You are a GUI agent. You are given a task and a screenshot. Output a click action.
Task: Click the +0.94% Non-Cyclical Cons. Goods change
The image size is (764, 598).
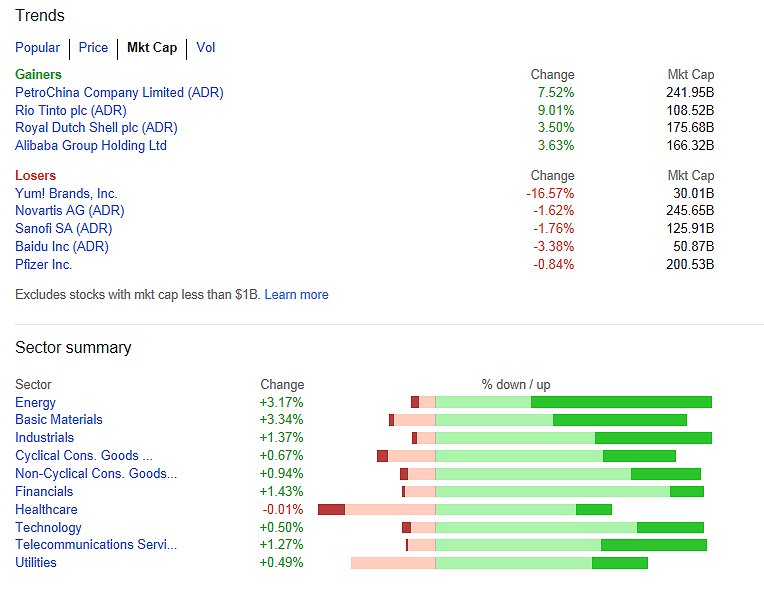pyautogui.click(x=282, y=474)
